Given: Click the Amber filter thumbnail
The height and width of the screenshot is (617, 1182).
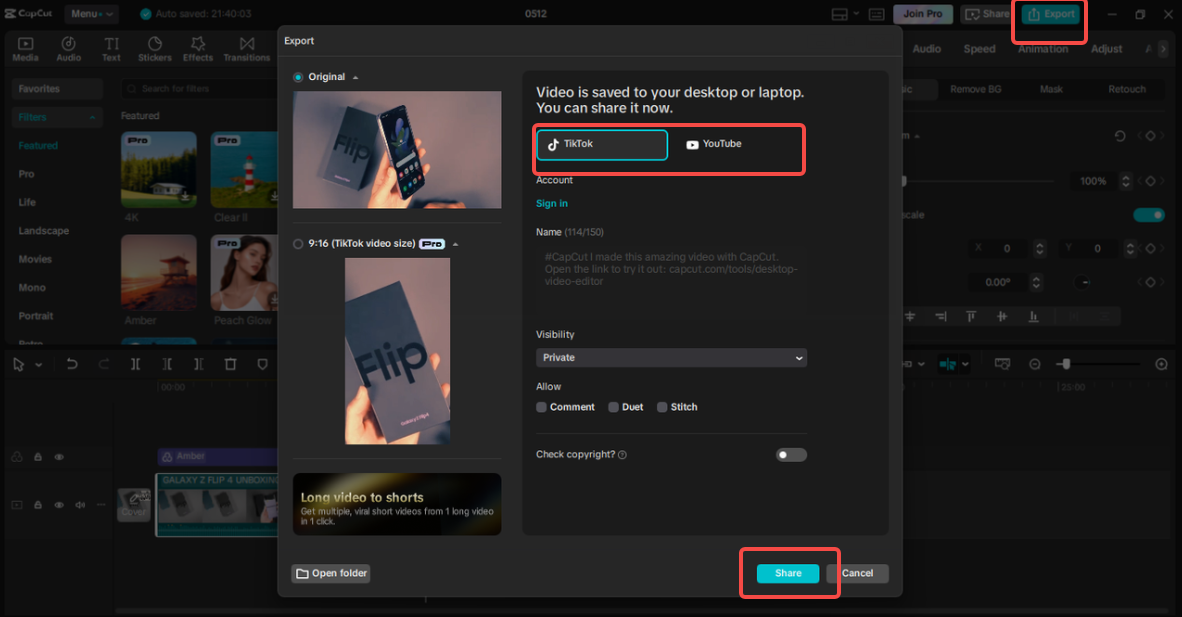Looking at the screenshot, I should tap(159, 272).
